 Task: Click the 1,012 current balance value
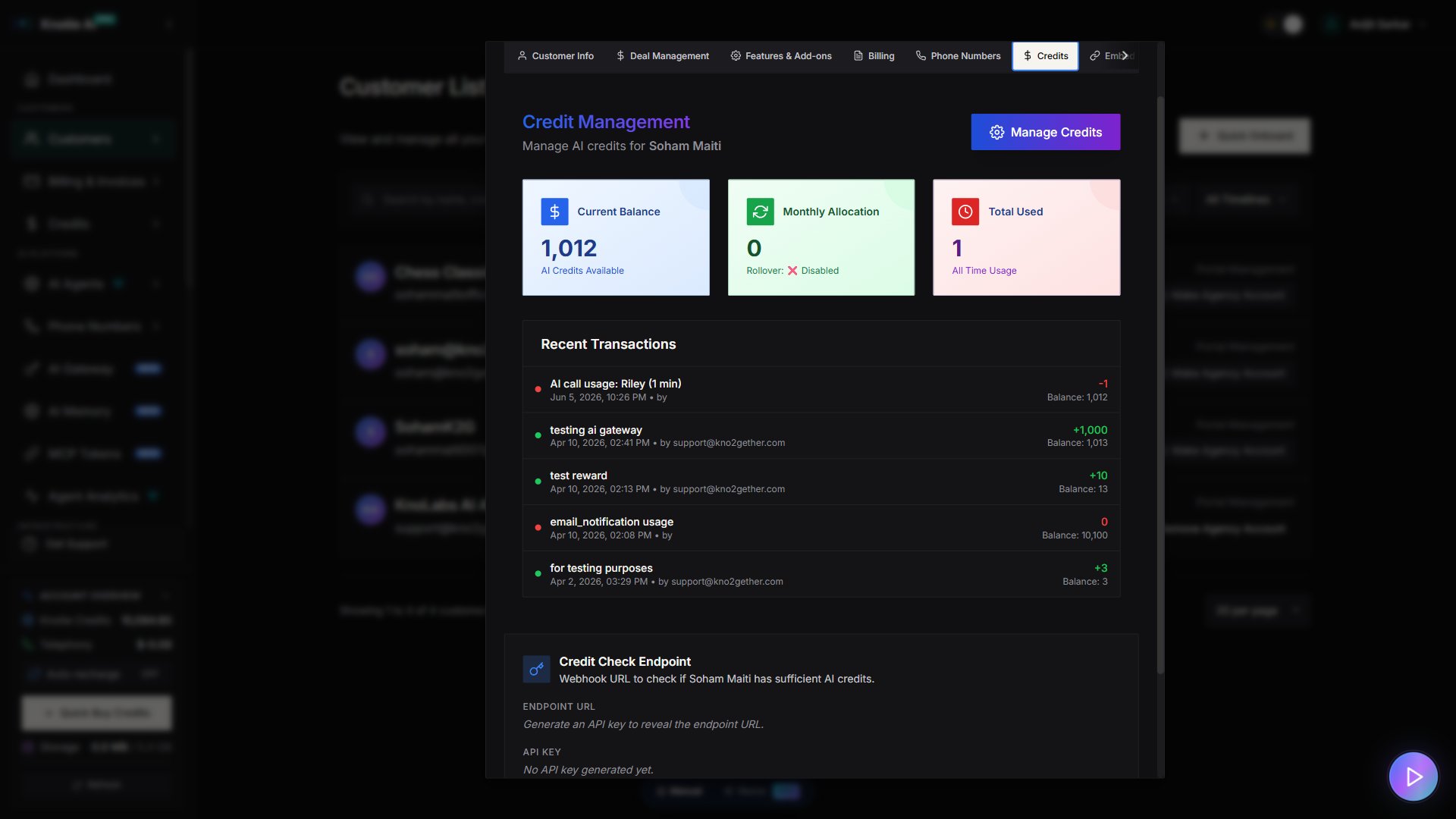coord(569,248)
